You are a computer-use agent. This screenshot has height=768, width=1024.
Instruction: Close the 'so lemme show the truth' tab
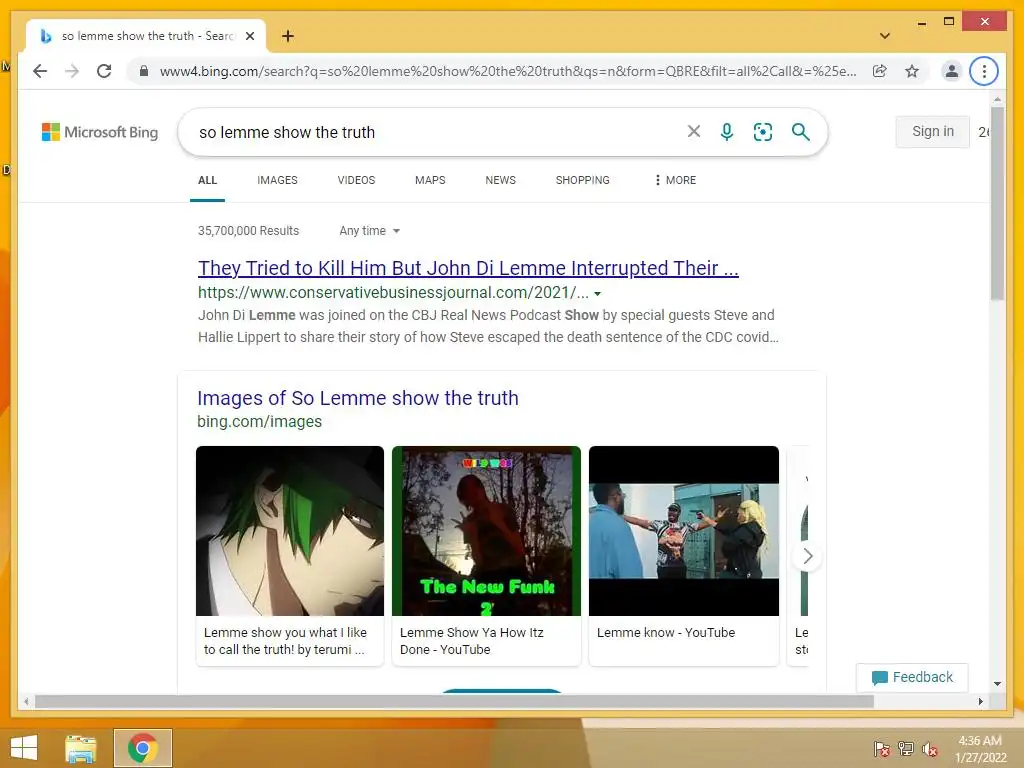[250, 36]
